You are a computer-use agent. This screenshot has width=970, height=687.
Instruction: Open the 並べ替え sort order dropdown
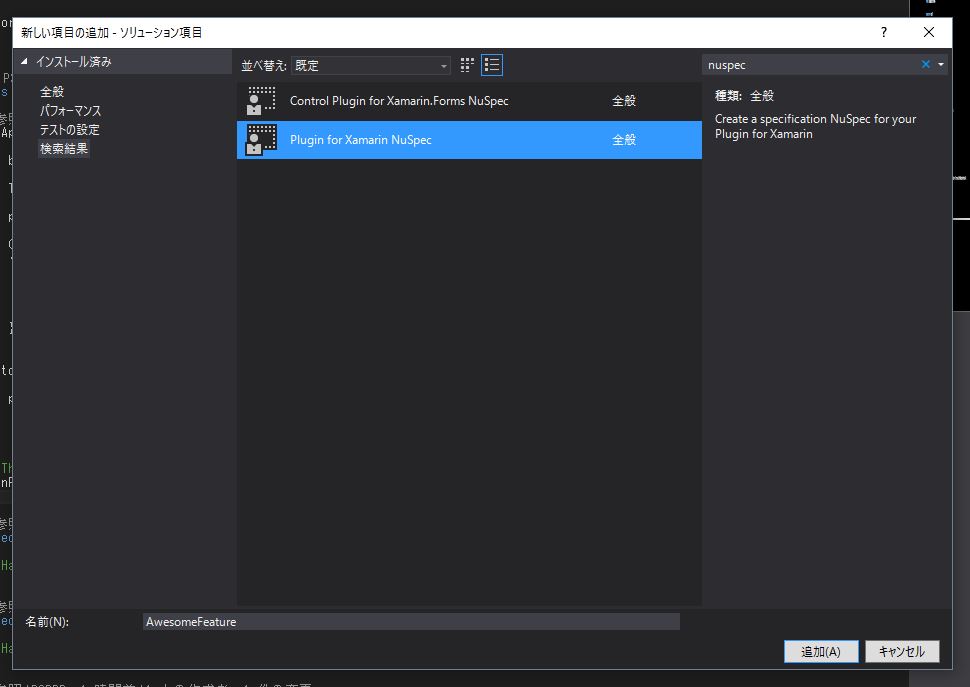pyautogui.click(x=443, y=64)
